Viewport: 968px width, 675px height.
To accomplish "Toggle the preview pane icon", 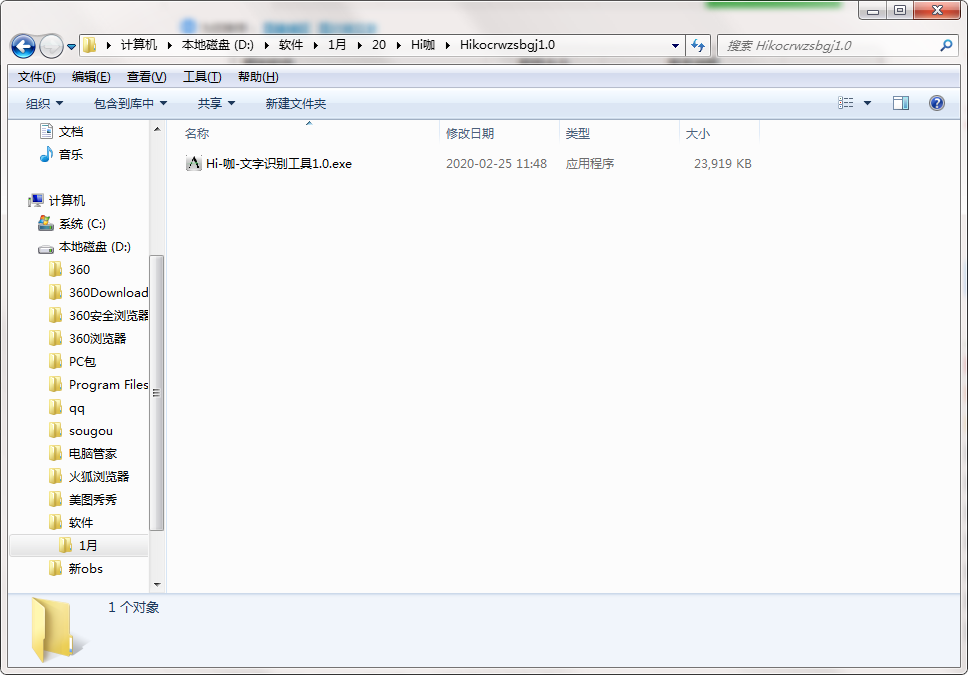I will pyautogui.click(x=901, y=103).
